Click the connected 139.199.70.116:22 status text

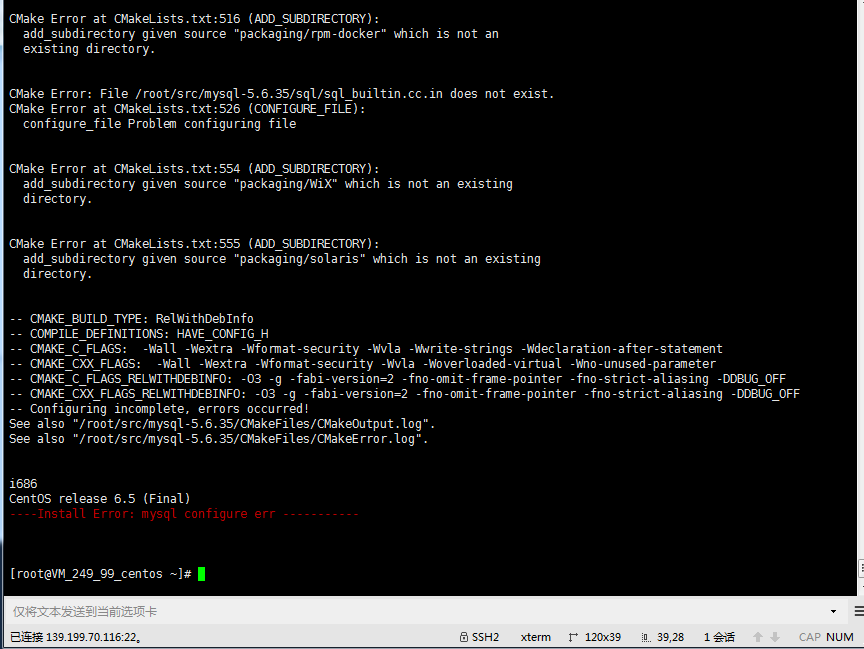pyautogui.click(x=75, y=637)
